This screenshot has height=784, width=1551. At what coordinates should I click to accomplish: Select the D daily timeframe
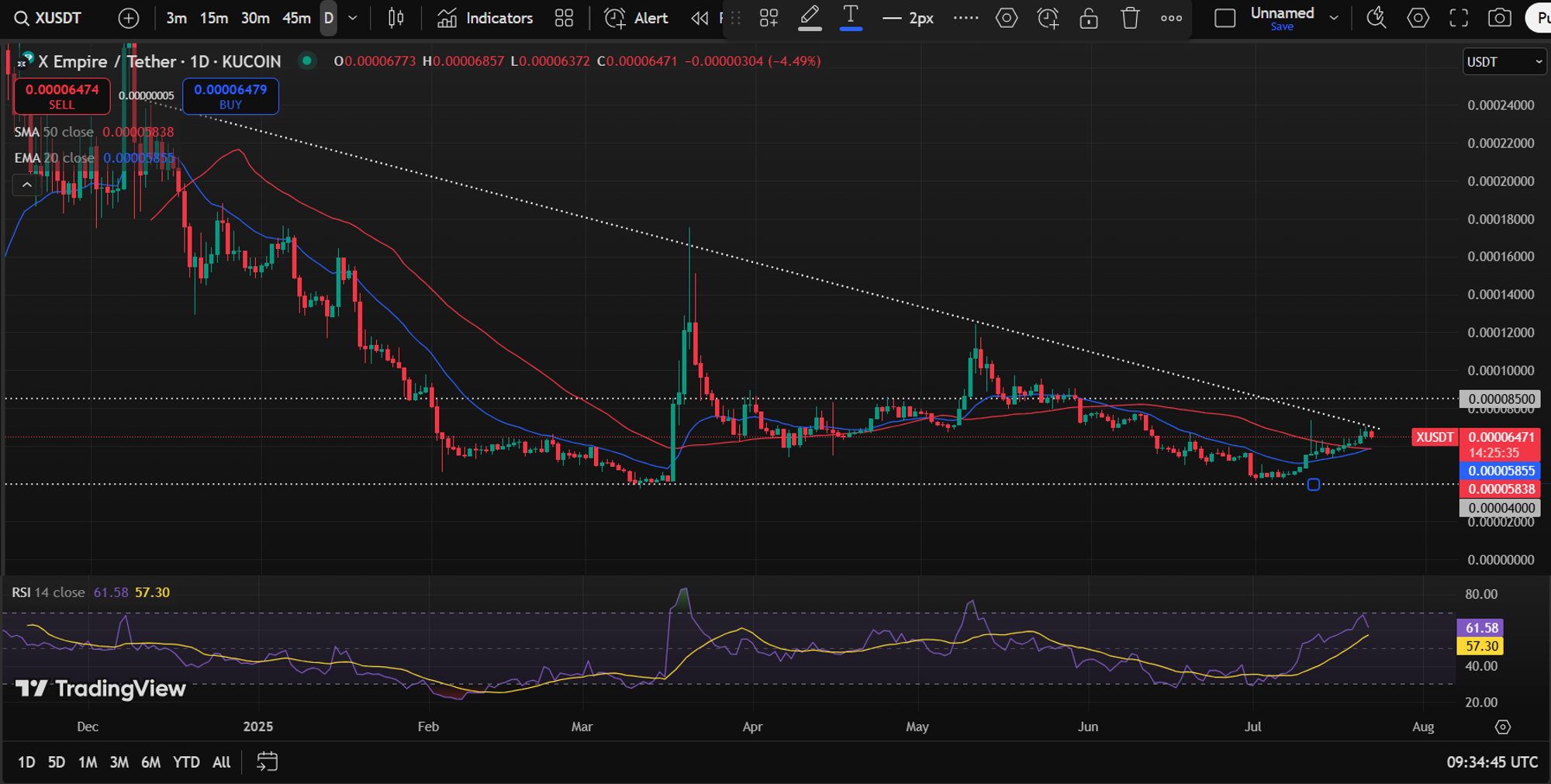click(329, 18)
